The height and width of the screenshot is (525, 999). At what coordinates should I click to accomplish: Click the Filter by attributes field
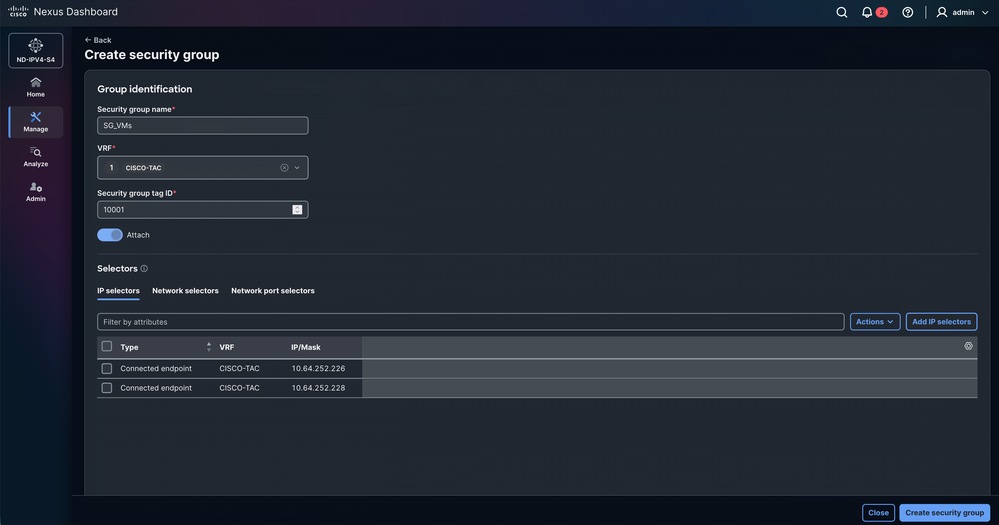pyautogui.click(x=471, y=322)
